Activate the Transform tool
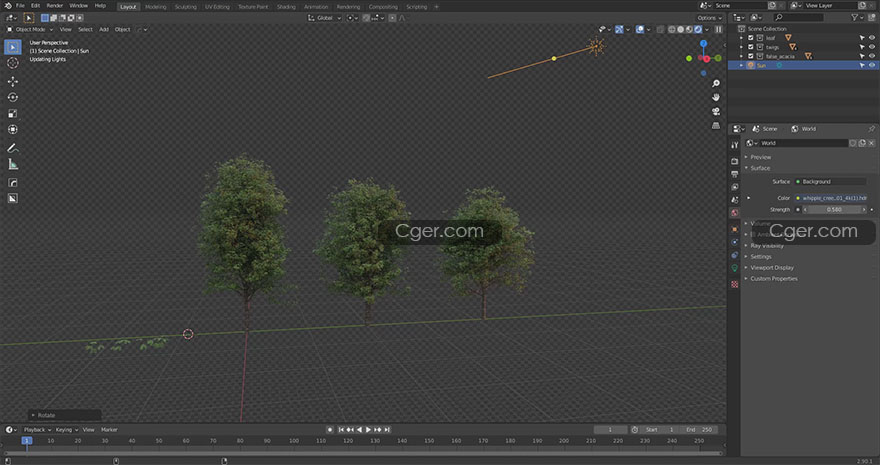 (x=12, y=130)
